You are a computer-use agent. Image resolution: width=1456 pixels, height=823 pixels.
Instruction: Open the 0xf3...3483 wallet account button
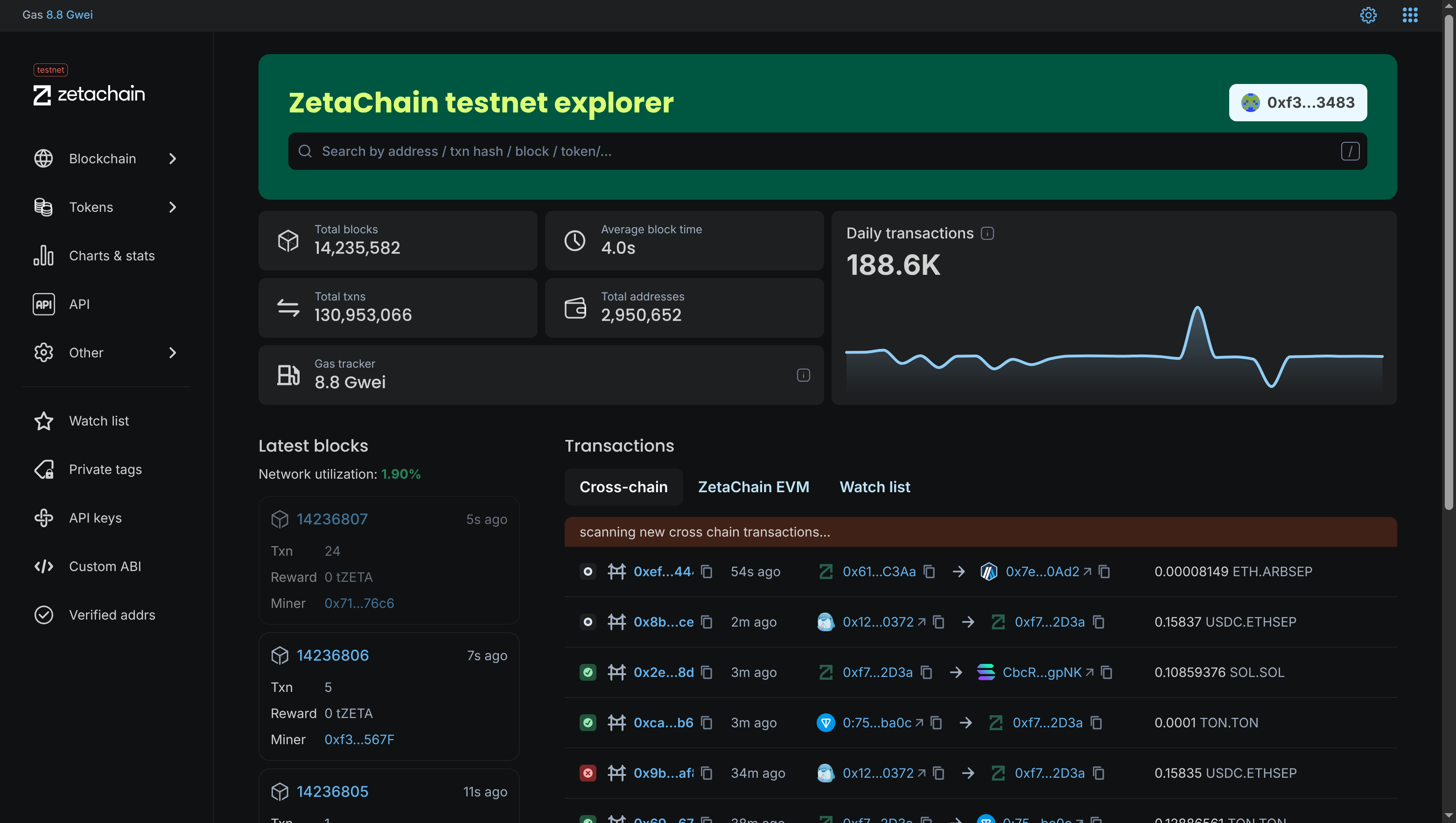[x=1298, y=102]
